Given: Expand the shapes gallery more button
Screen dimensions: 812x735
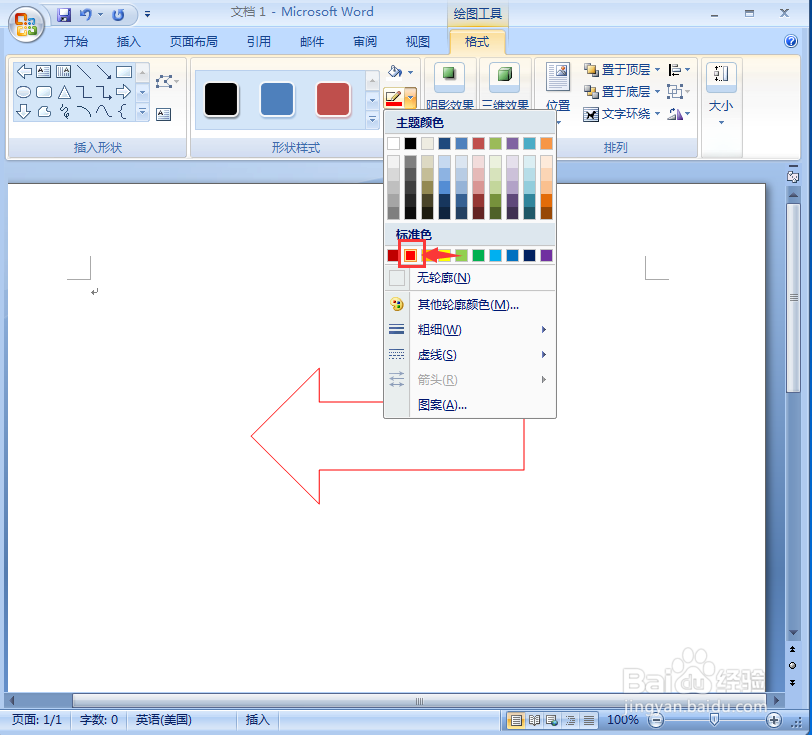Looking at the screenshot, I should click(x=143, y=111).
